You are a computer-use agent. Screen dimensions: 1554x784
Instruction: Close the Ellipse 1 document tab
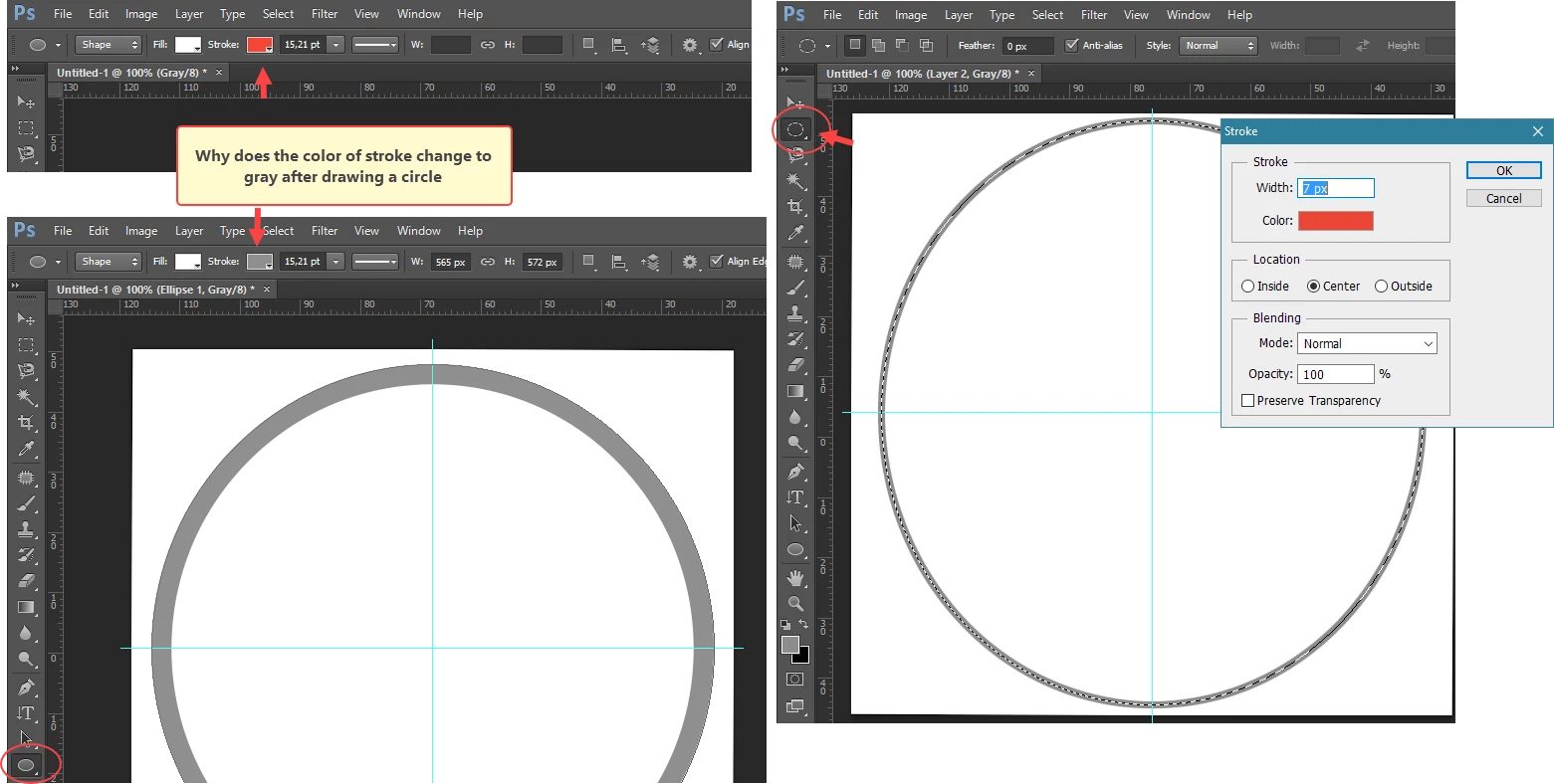coord(267,290)
